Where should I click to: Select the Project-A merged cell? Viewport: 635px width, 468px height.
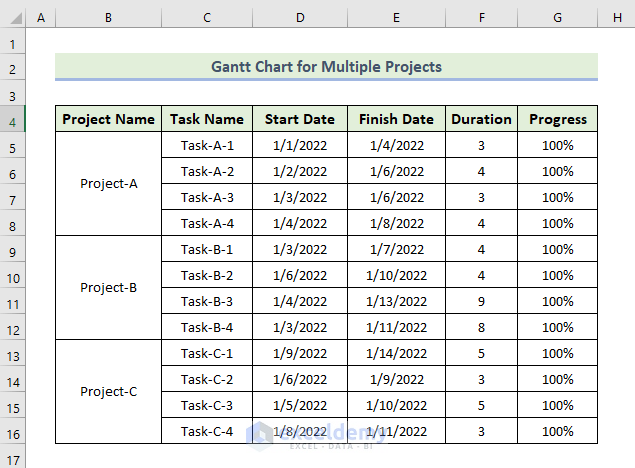[108, 184]
